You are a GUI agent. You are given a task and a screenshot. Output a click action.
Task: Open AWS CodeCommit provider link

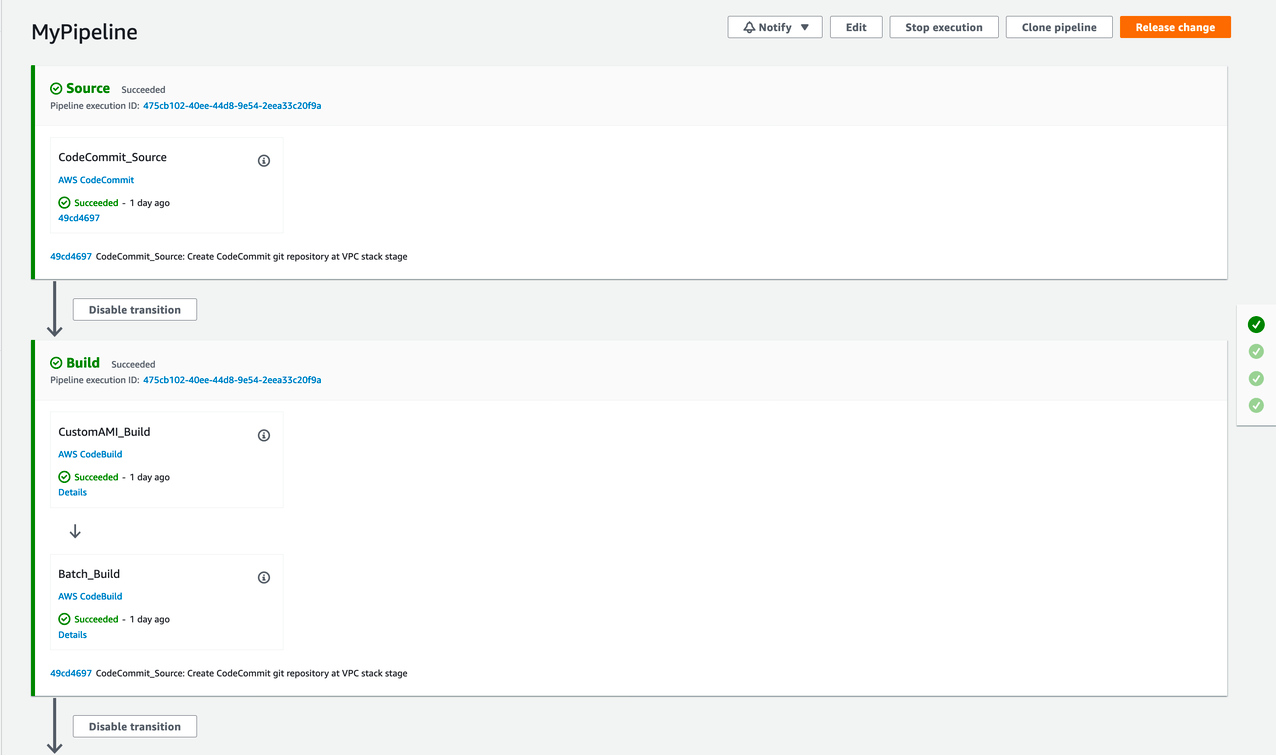[x=96, y=180]
